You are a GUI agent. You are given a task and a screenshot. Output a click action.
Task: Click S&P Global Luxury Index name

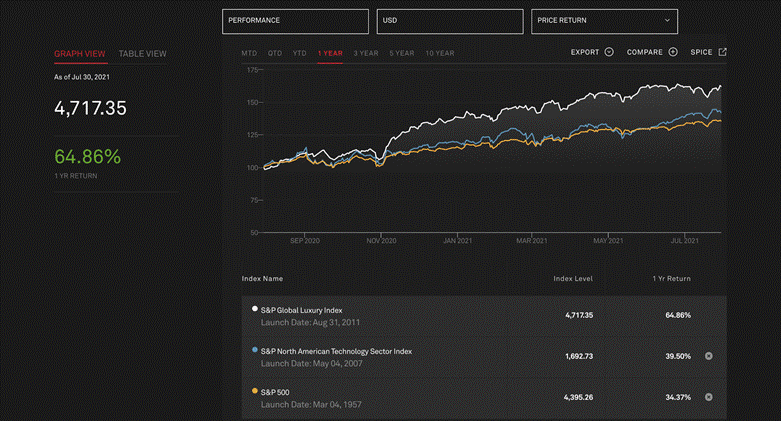tap(301, 310)
